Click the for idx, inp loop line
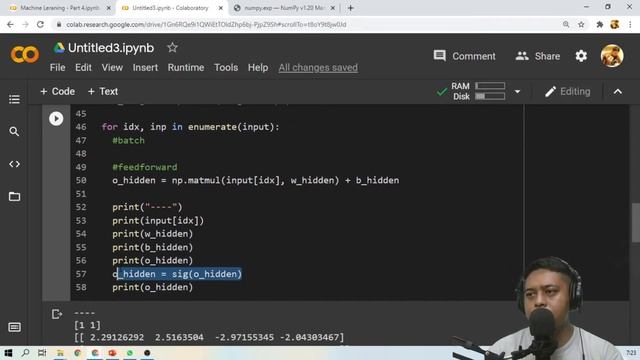 (x=191, y=127)
